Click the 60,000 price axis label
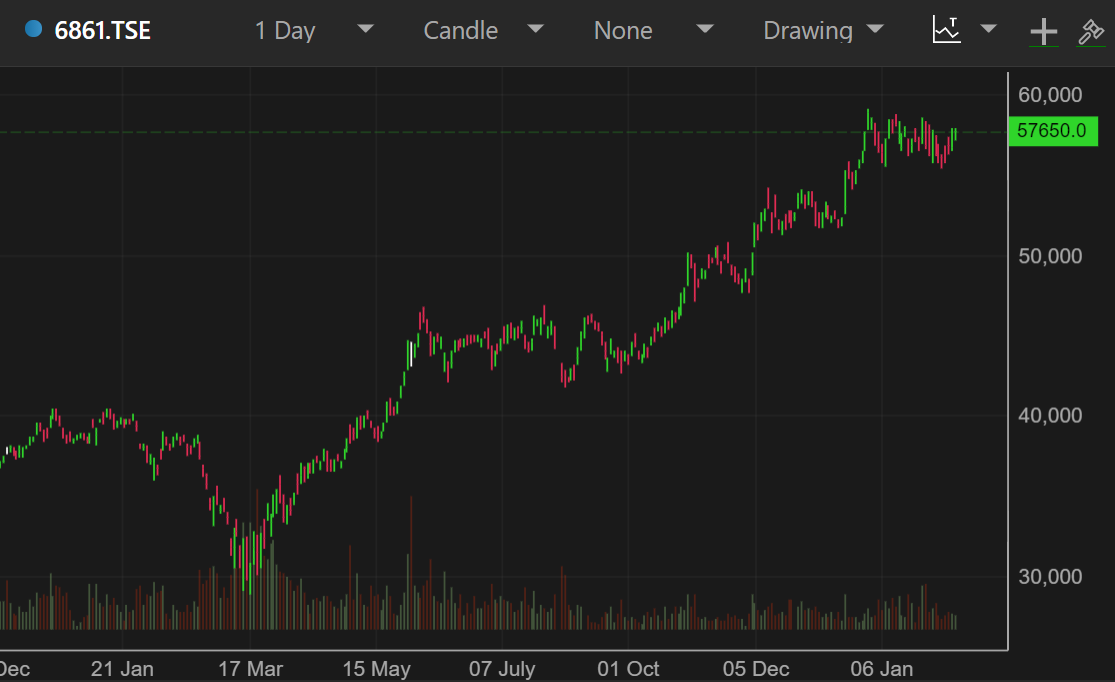The width and height of the screenshot is (1115, 682). click(x=1050, y=95)
